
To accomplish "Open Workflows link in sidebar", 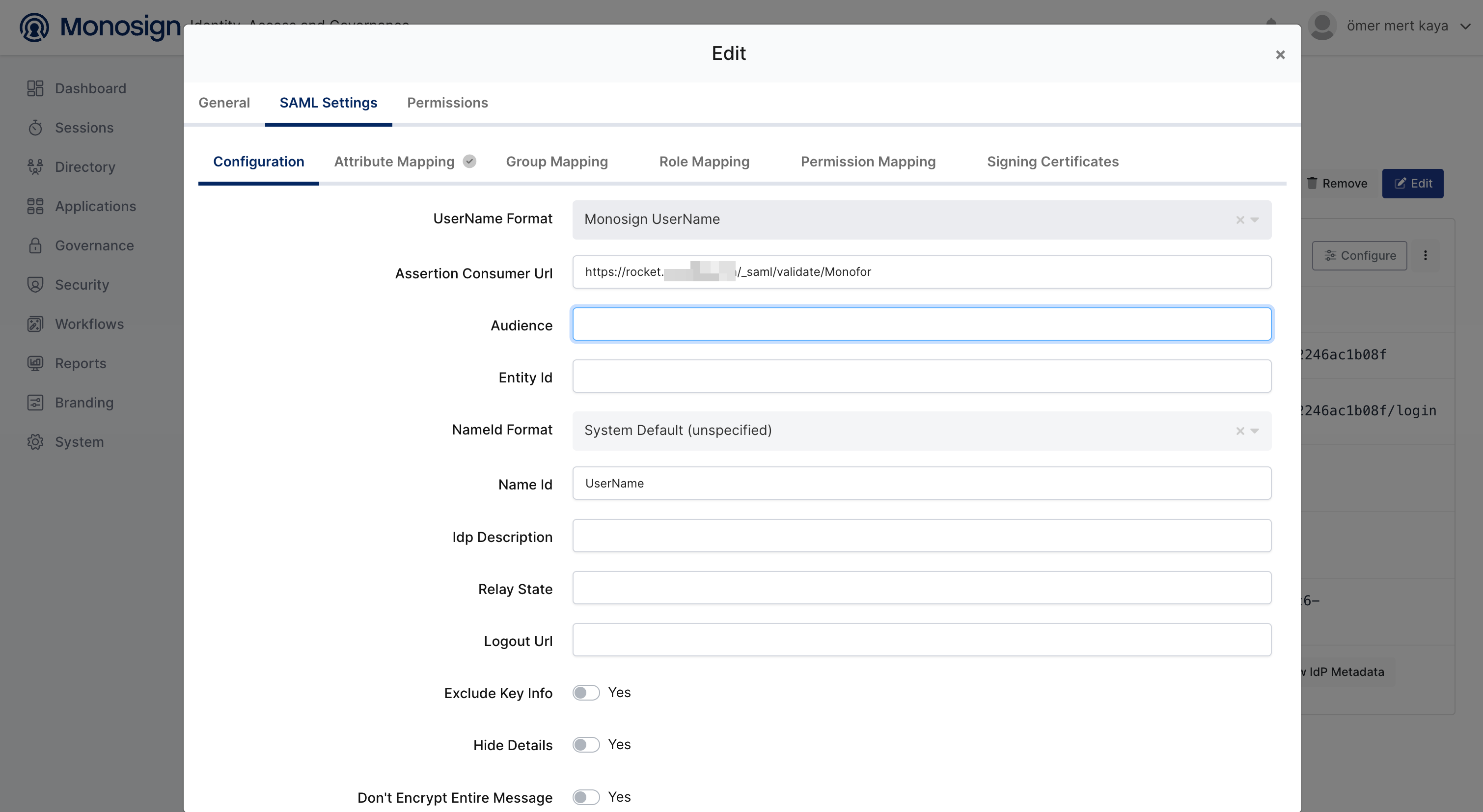I will pyautogui.click(x=89, y=324).
